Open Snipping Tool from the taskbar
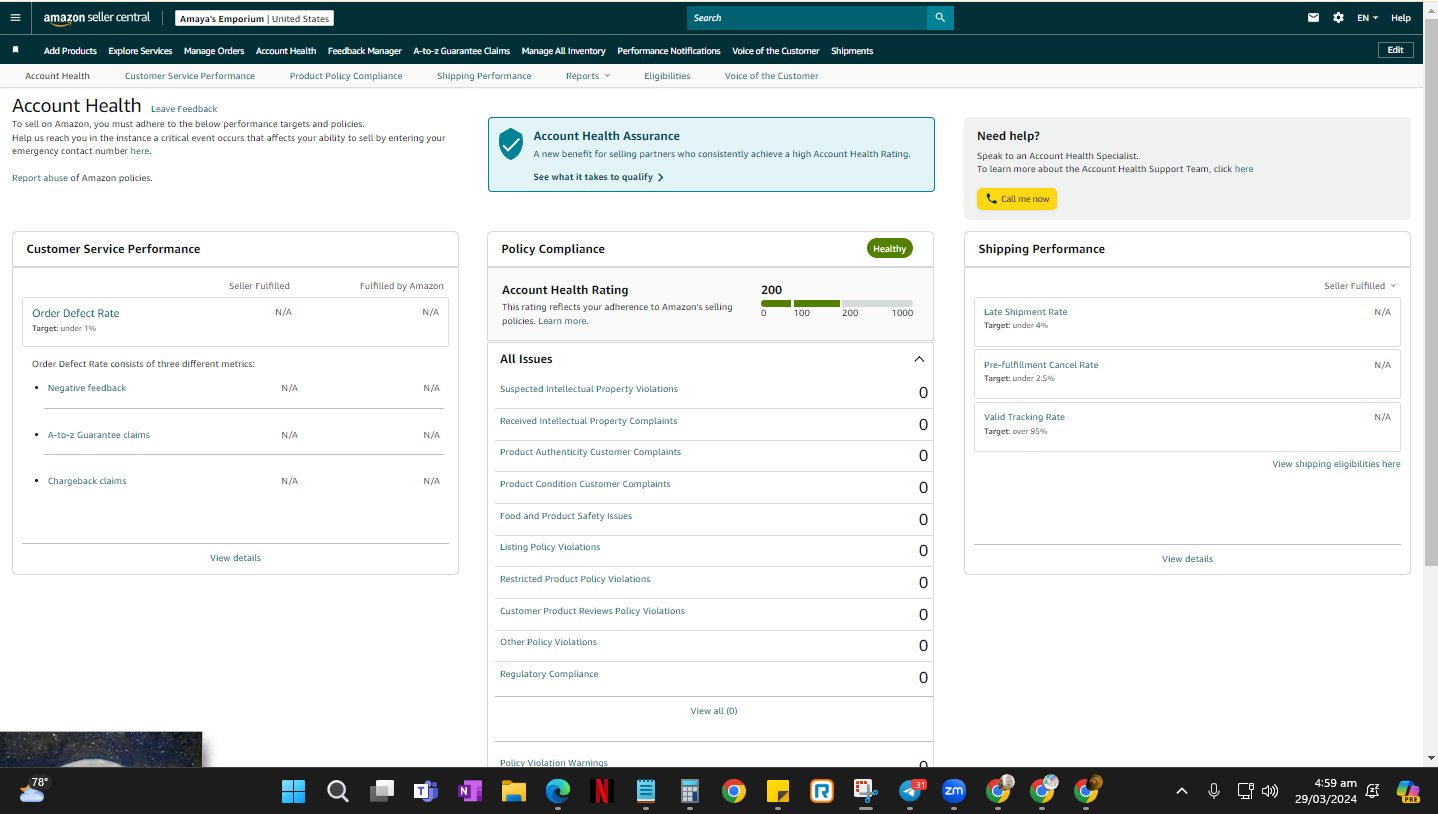The image size is (1438, 814). coord(865,791)
